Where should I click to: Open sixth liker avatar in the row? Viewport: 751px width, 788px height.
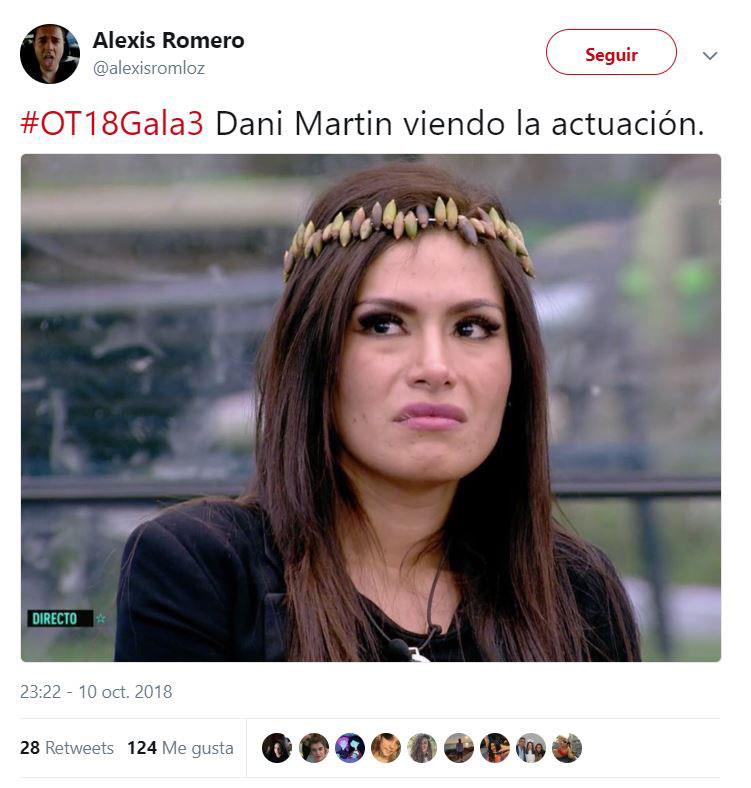point(458,748)
